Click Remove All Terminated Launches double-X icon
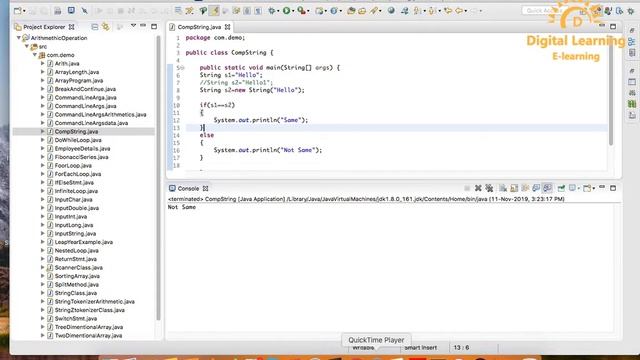This screenshot has height=360, width=640. tap(489, 188)
